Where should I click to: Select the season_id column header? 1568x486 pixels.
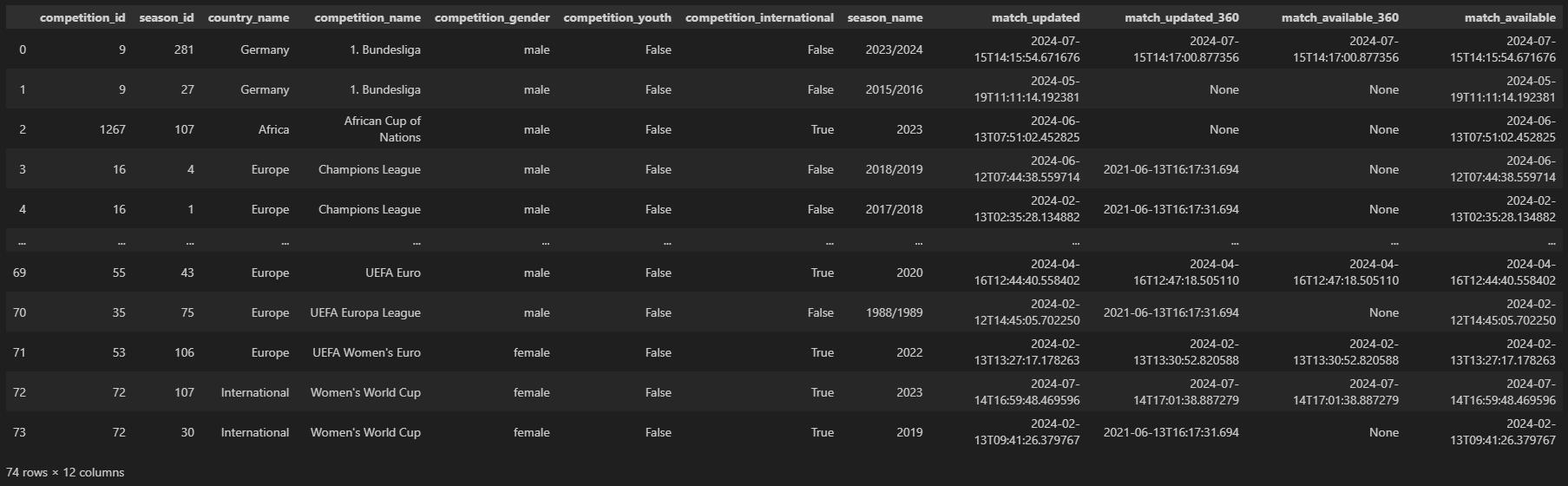[167, 17]
